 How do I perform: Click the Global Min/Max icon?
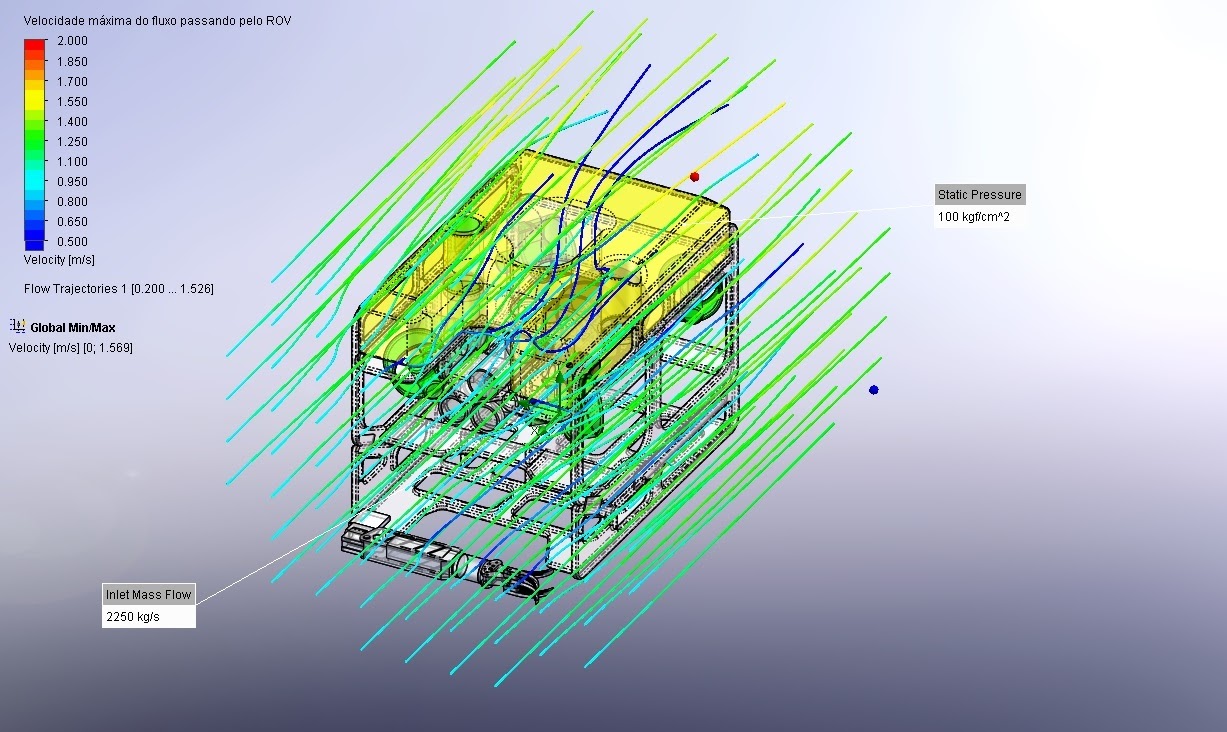[17, 326]
